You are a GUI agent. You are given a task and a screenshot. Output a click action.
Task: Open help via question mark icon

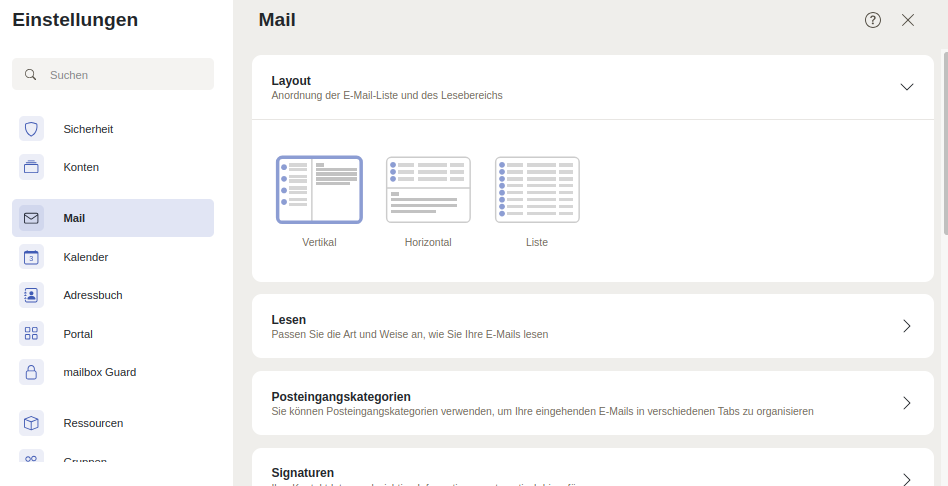pyautogui.click(x=873, y=20)
